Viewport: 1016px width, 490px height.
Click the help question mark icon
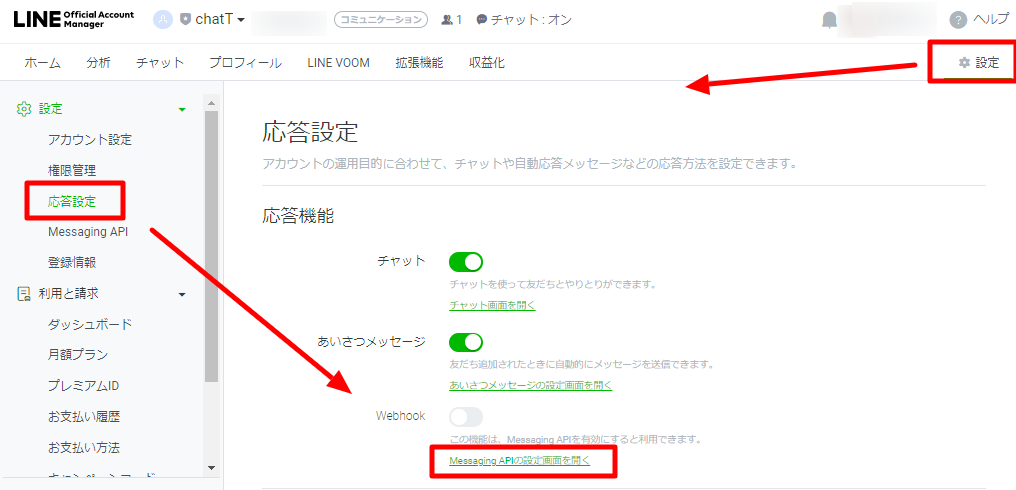click(x=958, y=20)
